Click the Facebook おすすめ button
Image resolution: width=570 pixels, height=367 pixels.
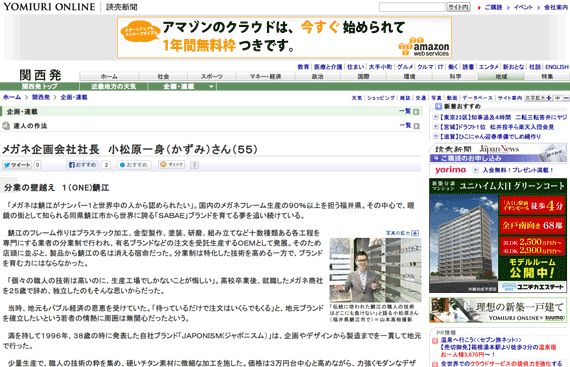83,165
